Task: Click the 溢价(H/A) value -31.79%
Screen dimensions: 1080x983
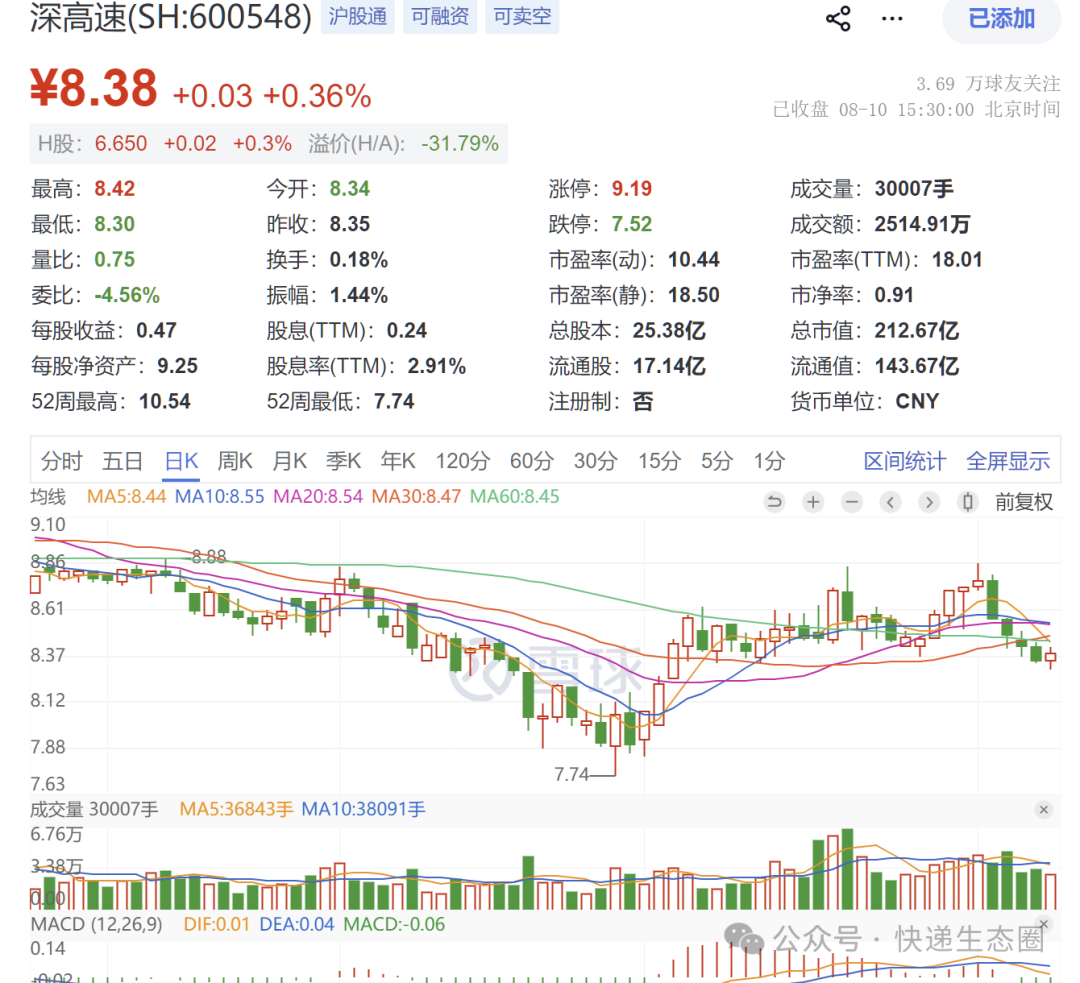Action: (459, 143)
